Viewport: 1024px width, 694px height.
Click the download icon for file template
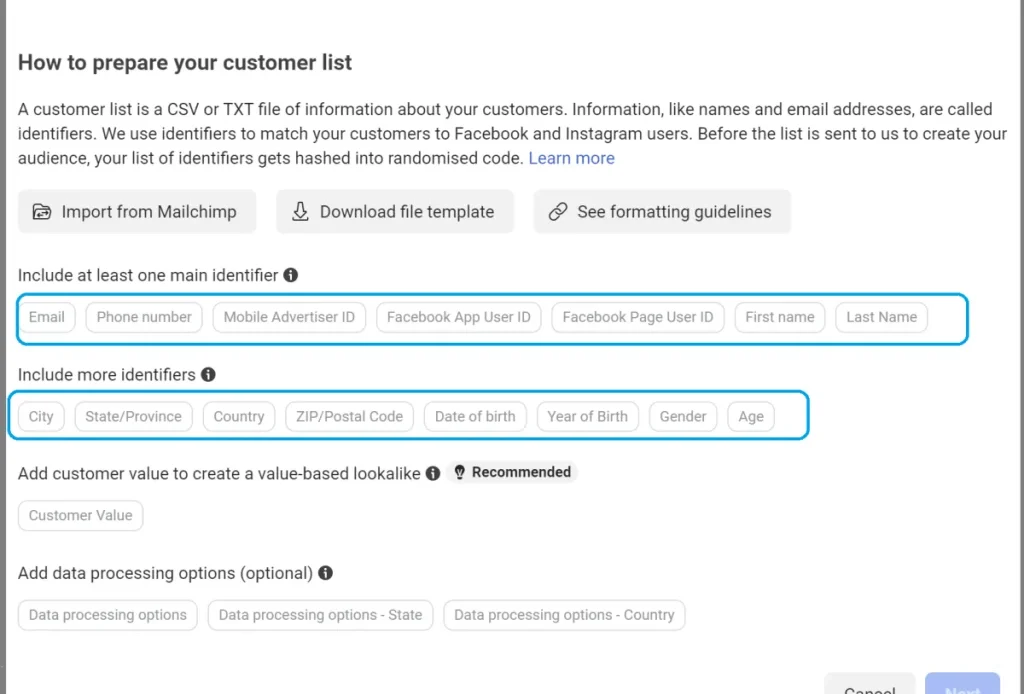click(300, 212)
